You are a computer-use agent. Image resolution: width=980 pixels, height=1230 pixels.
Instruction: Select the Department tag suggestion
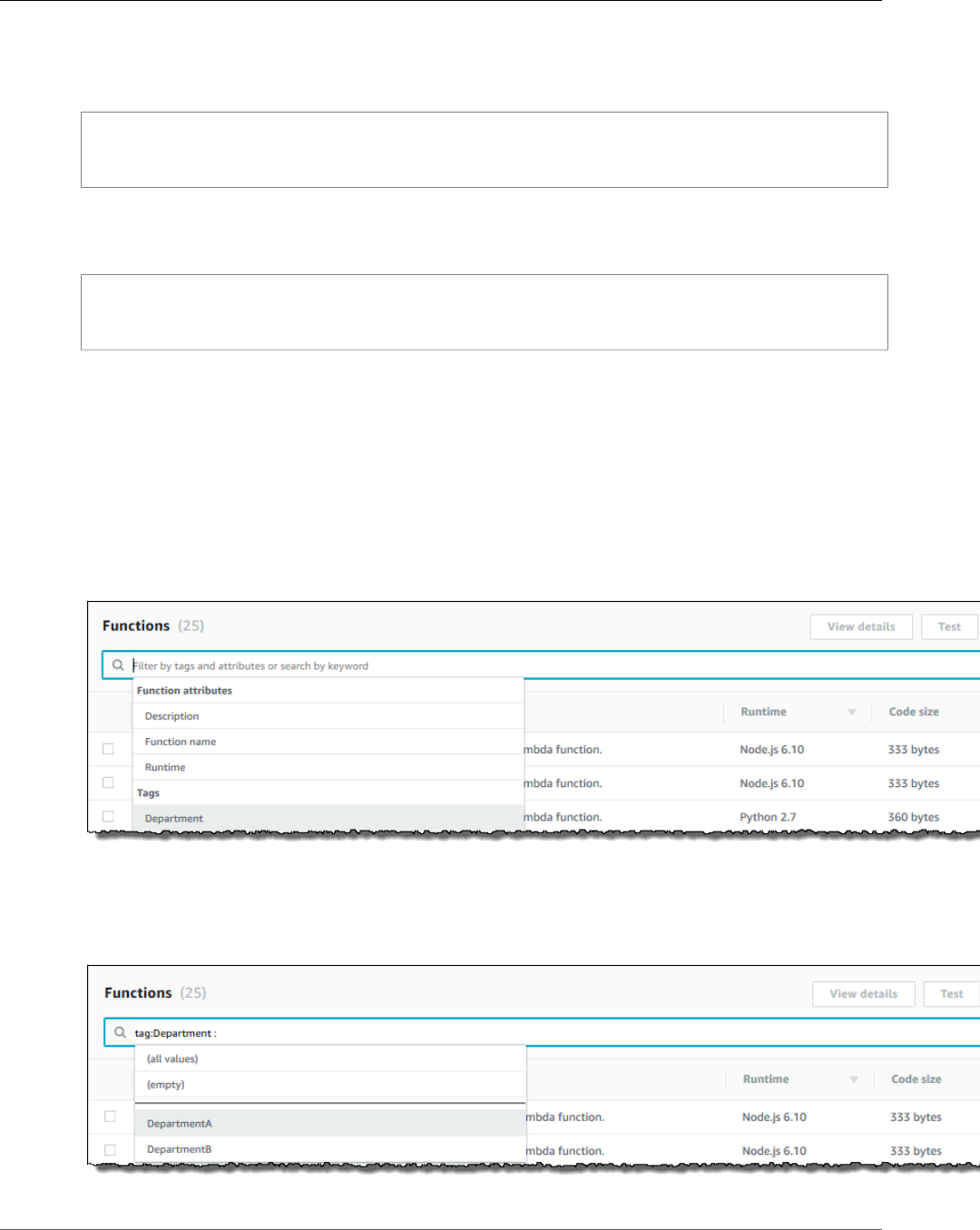click(x=328, y=818)
